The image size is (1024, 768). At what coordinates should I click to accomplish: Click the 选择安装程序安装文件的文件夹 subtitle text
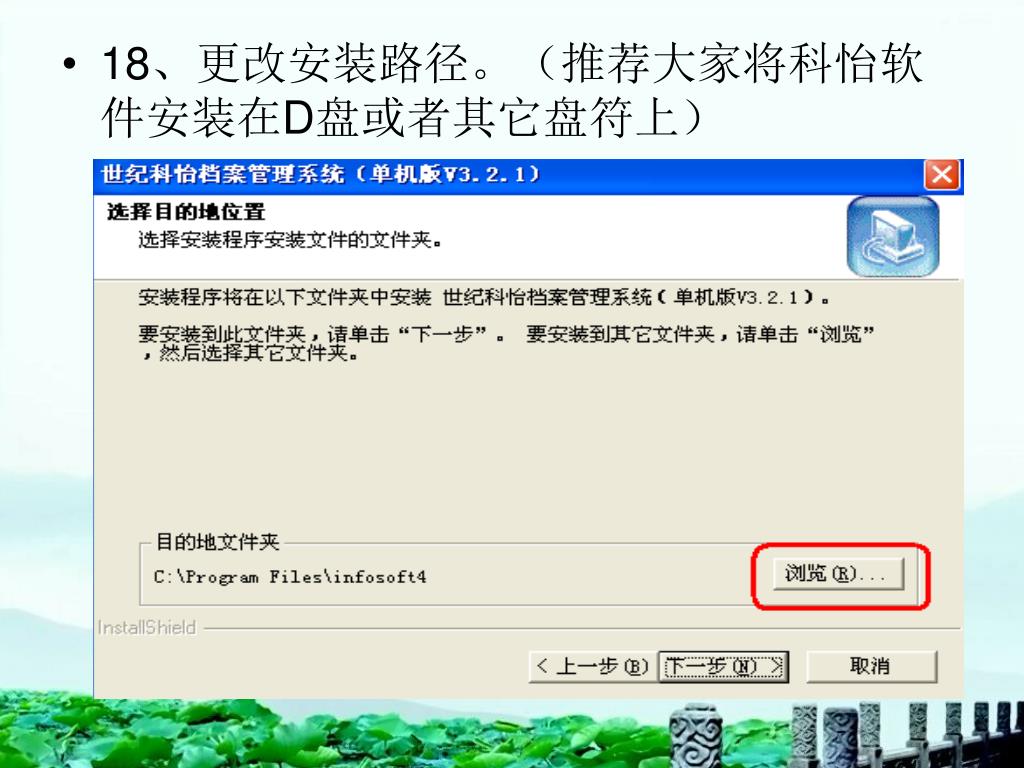pyautogui.click(x=291, y=240)
